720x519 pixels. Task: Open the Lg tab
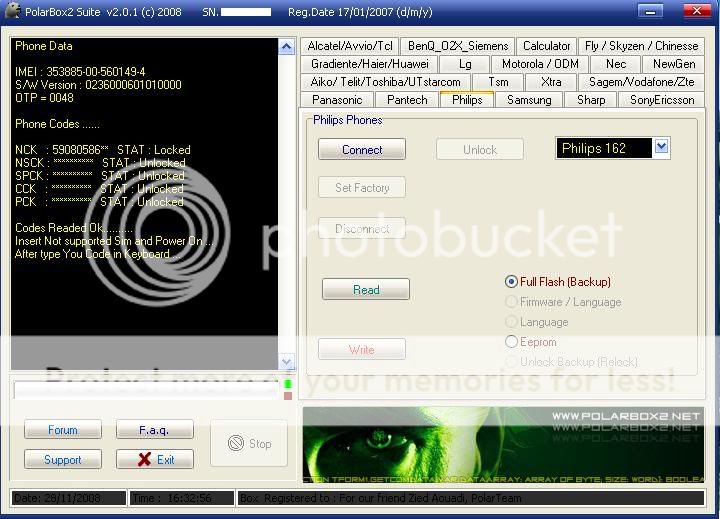point(465,64)
